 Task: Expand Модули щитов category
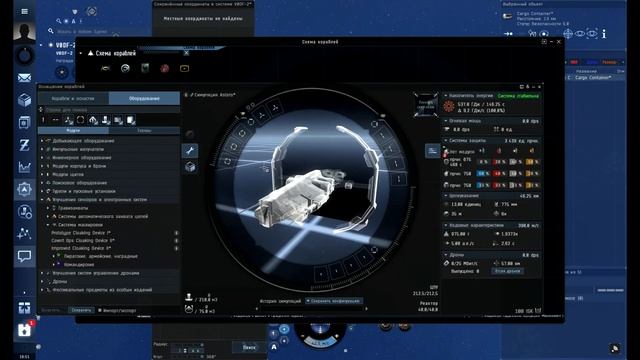[x=42, y=174]
